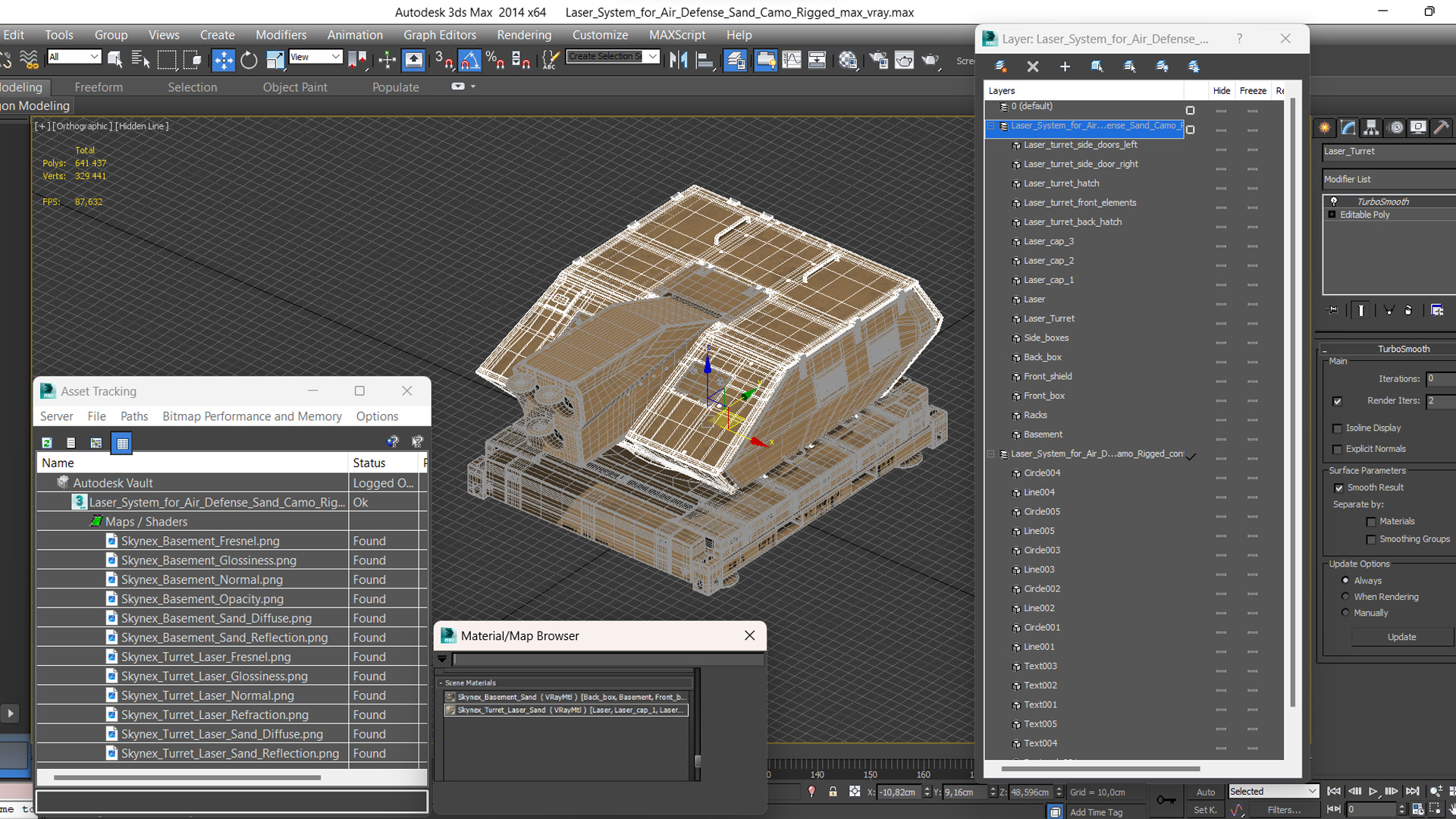Toggle Percent Snap in main toolbar
1456x819 pixels.
(495, 60)
